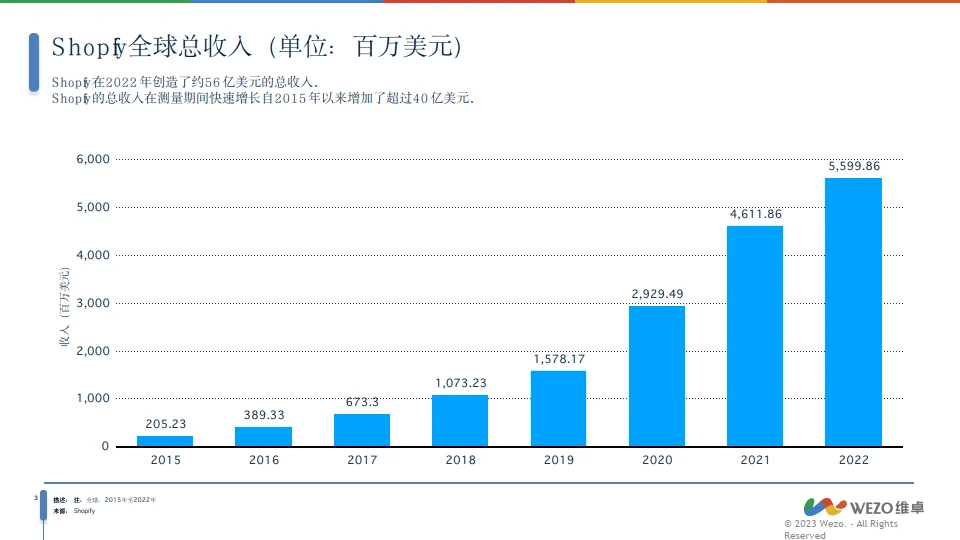Click the 5,000 y-axis tick label
This screenshot has width=960, height=540.
(x=93, y=207)
